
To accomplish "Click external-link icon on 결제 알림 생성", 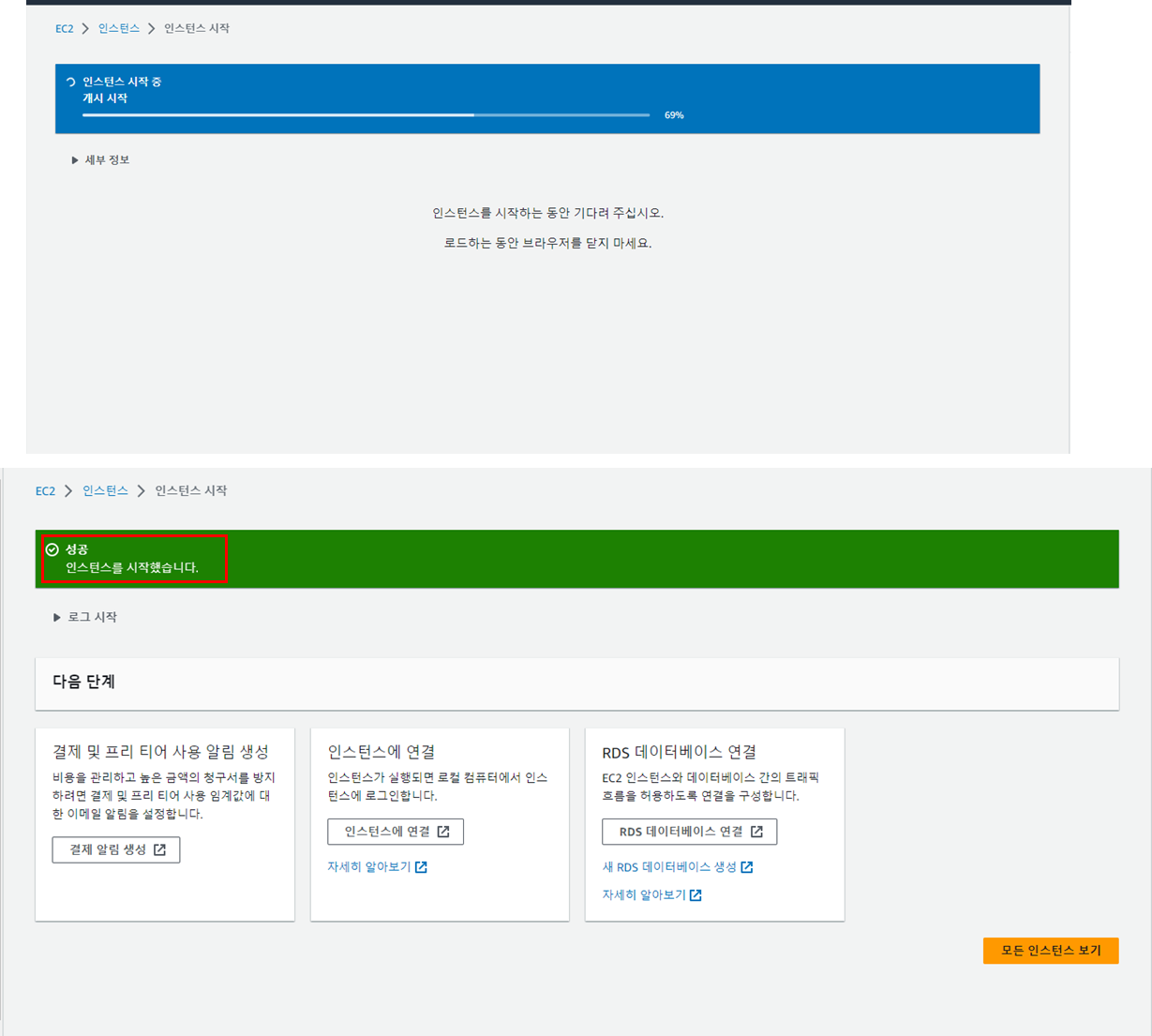I will click(160, 850).
